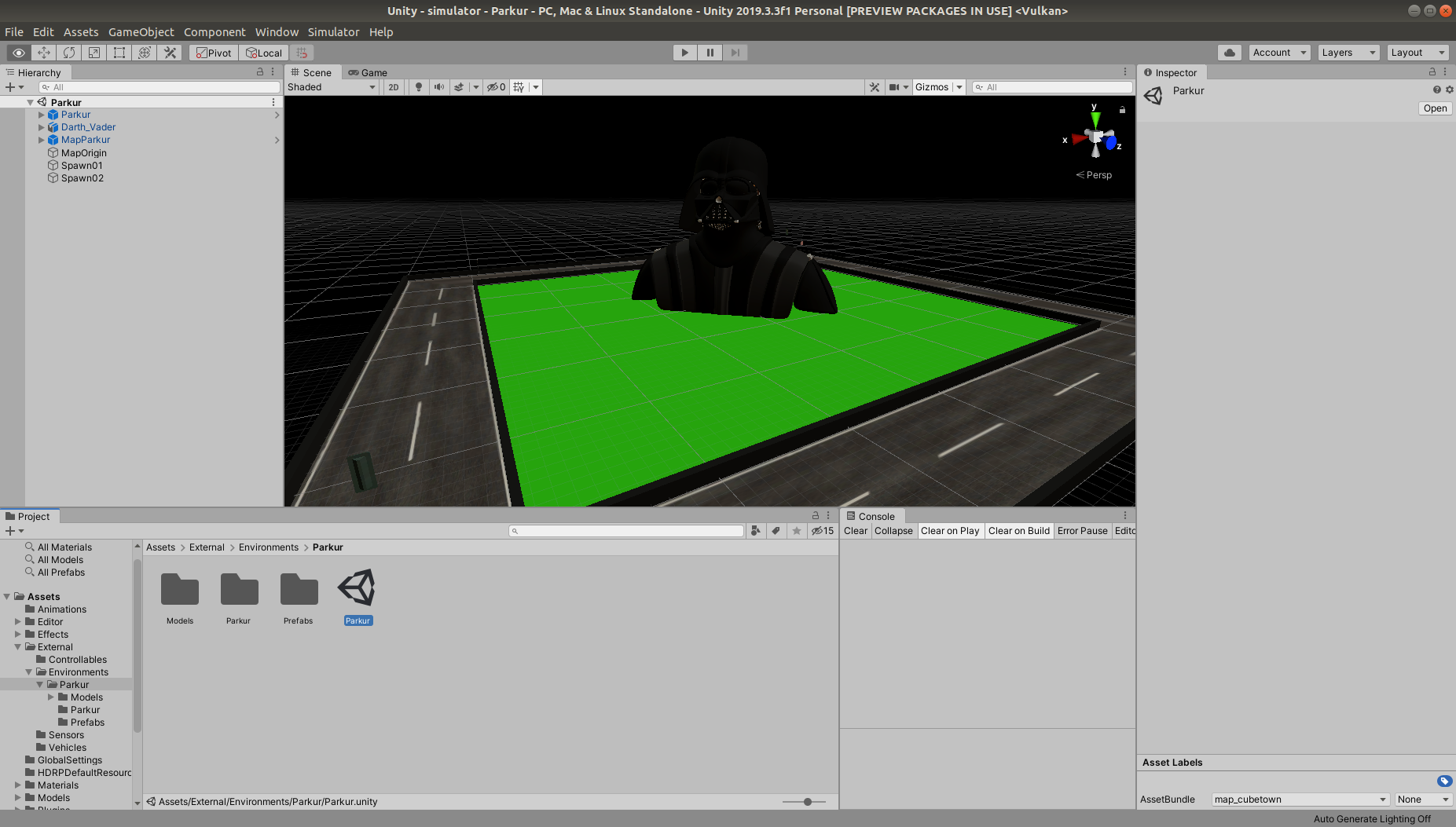The width and height of the screenshot is (1456, 827).
Task: Toggle Collapse in the Console
Action: 893,531
